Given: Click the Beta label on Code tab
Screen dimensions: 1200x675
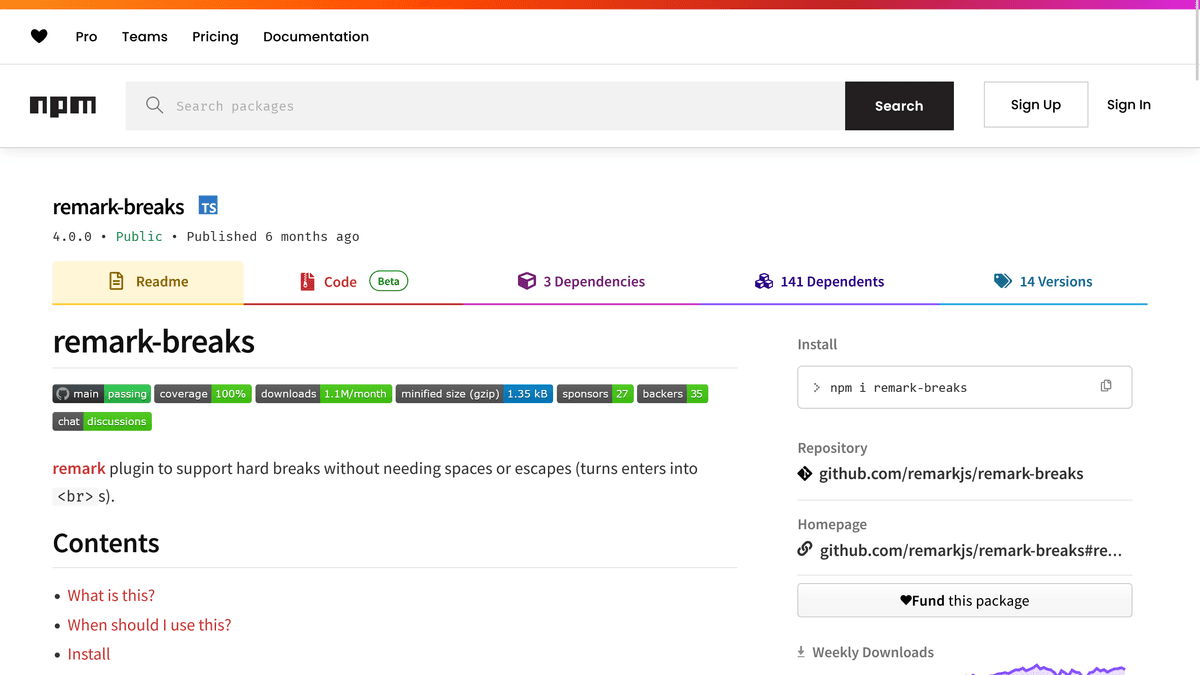Looking at the screenshot, I should [x=389, y=281].
